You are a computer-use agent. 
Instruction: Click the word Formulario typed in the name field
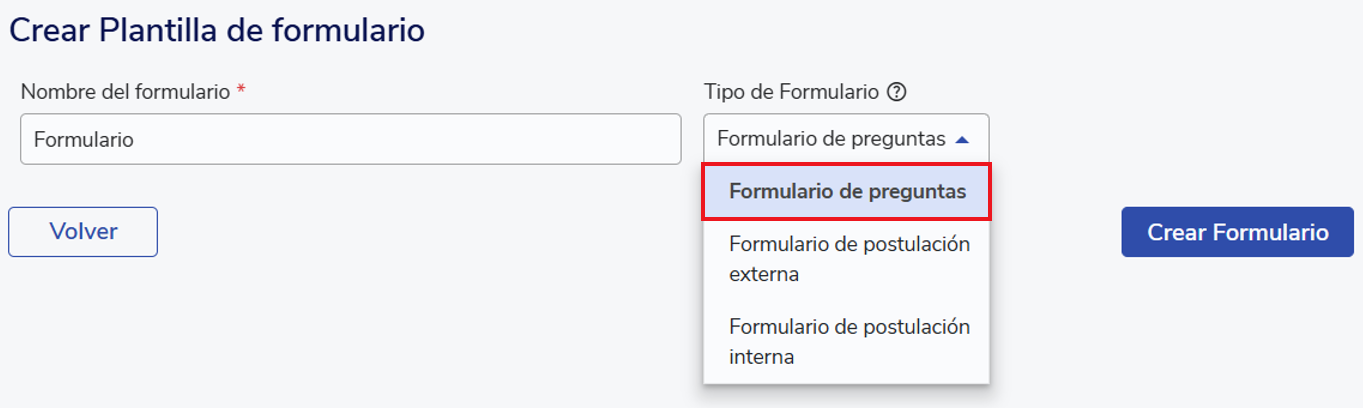(84, 140)
